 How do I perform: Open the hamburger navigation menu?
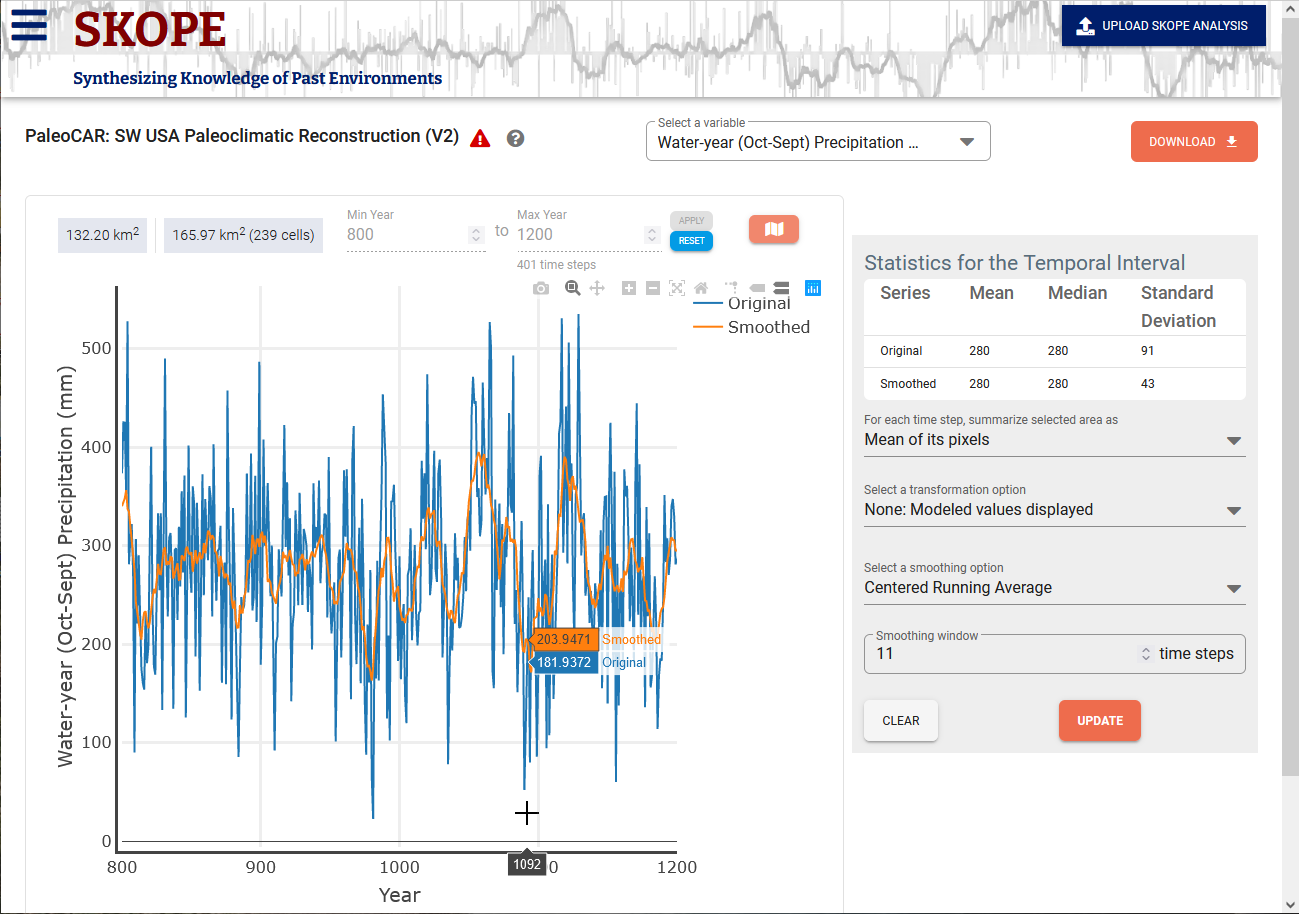coord(29,26)
